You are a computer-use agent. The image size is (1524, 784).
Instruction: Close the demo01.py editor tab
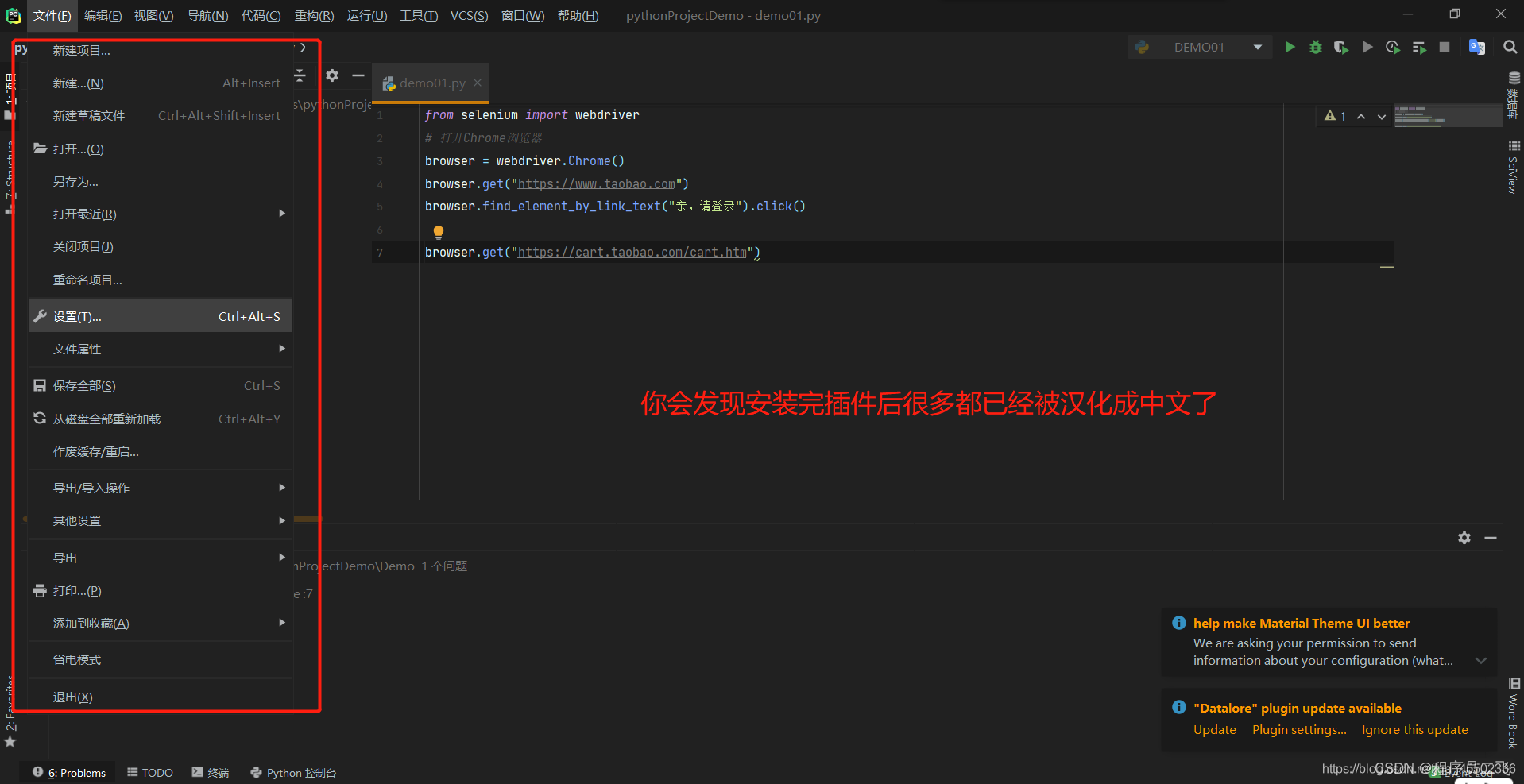coord(478,83)
